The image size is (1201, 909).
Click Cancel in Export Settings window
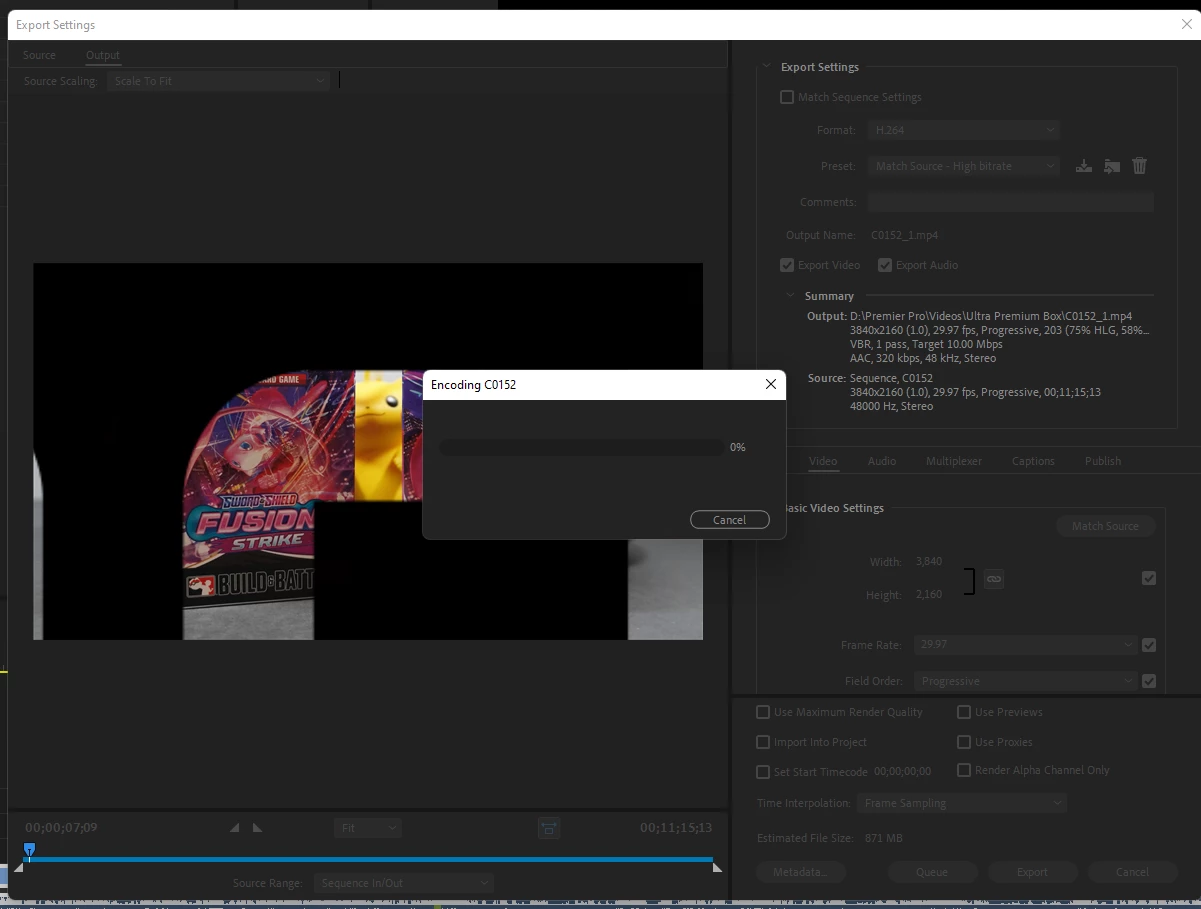[x=1132, y=872]
